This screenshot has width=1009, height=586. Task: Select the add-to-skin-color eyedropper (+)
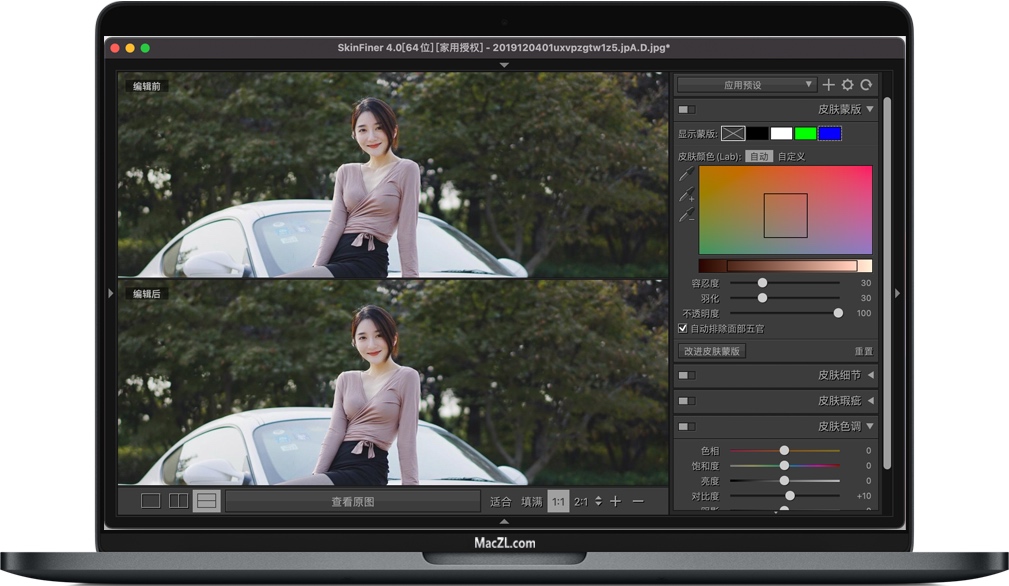click(684, 197)
